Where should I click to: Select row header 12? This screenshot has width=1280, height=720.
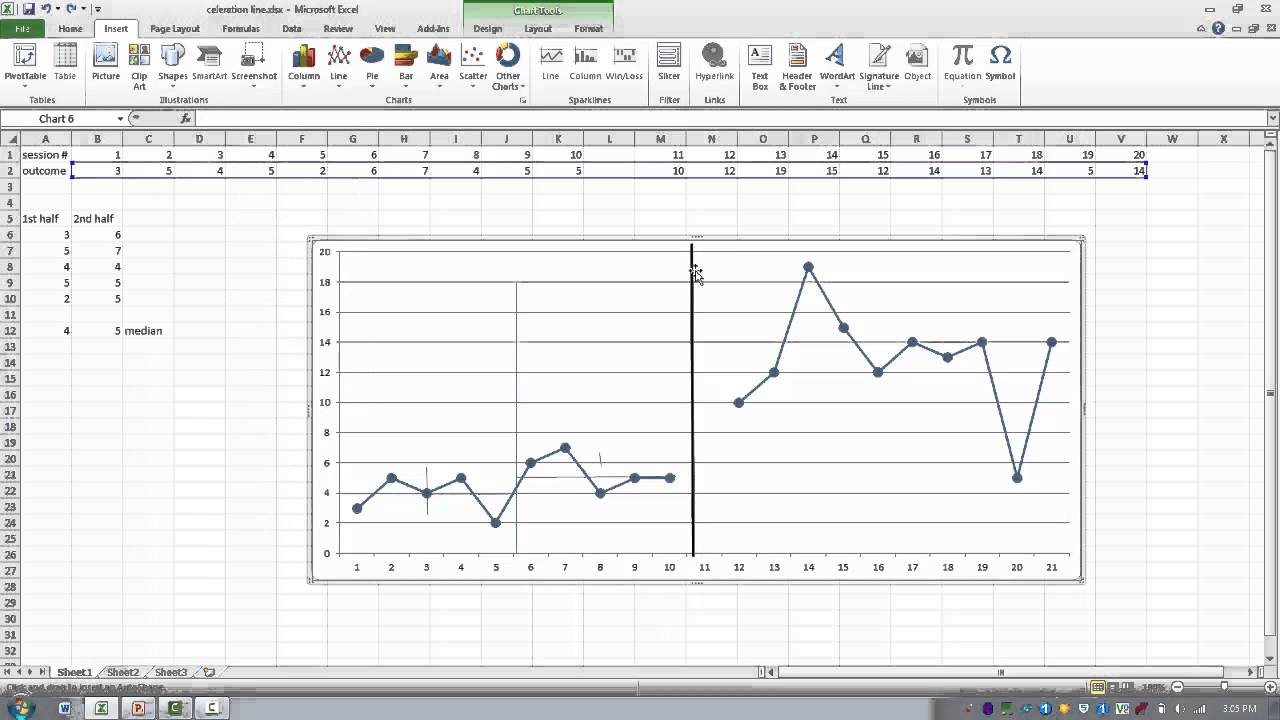click(10, 331)
